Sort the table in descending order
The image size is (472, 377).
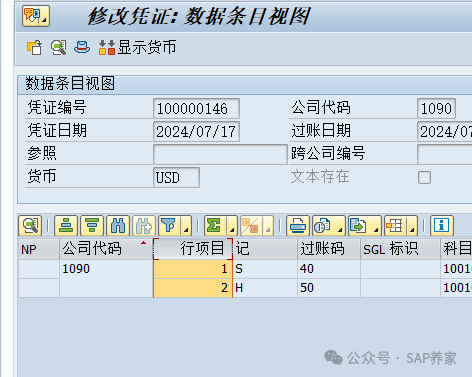[92, 226]
